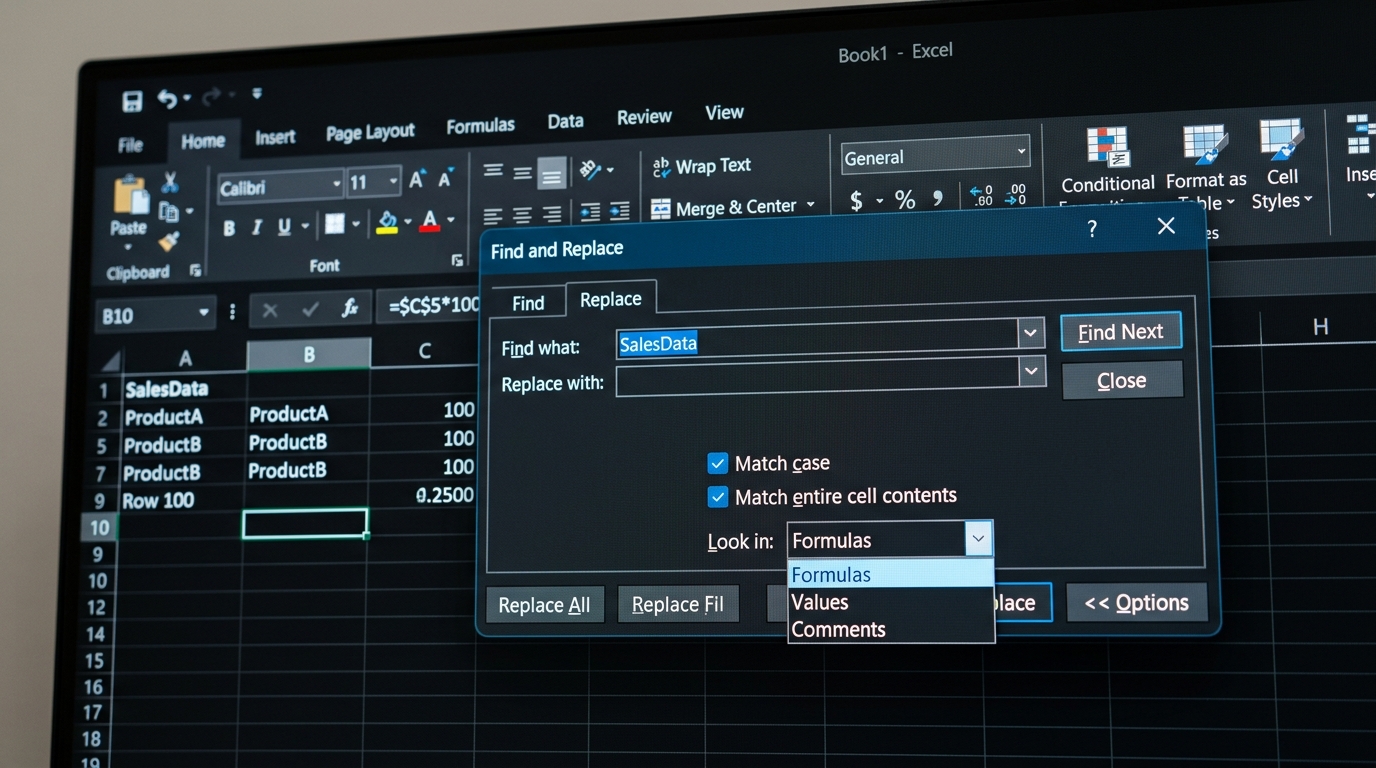The width and height of the screenshot is (1376, 768).
Task: Choose Comments in the Look in list
Action: pos(890,629)
